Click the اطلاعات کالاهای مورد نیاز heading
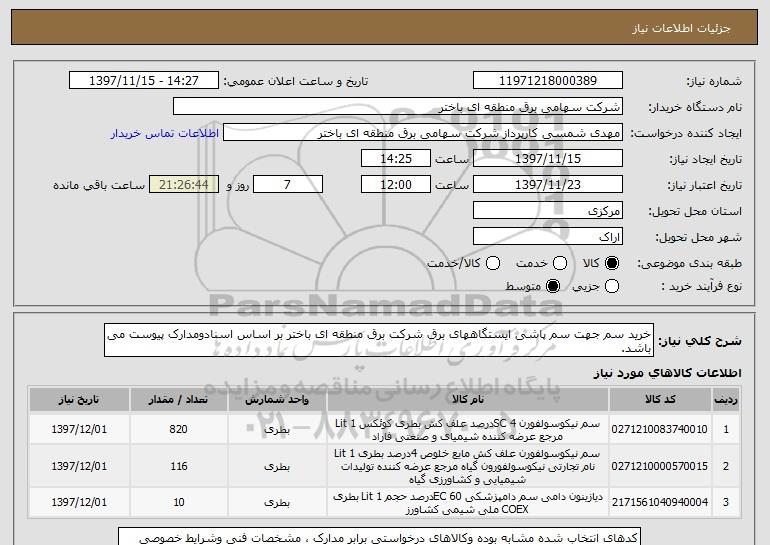 667,374
